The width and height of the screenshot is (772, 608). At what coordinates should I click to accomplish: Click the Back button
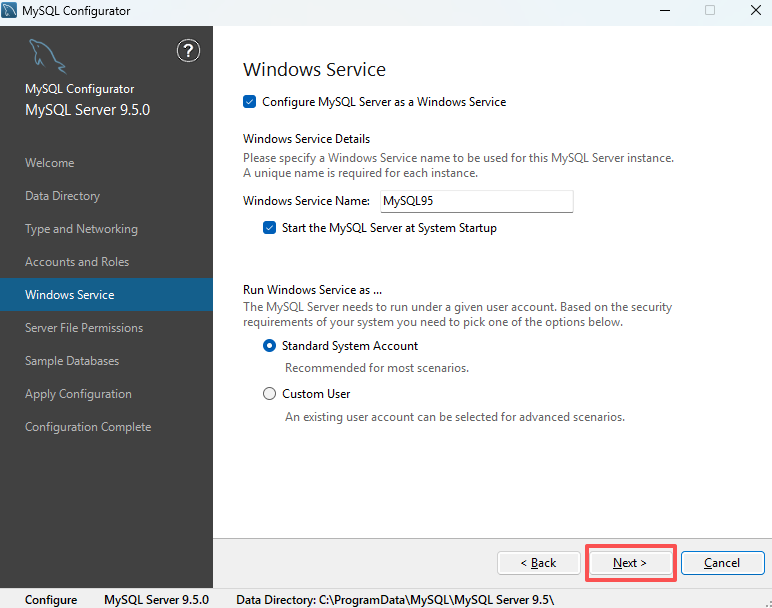point(539,563)
